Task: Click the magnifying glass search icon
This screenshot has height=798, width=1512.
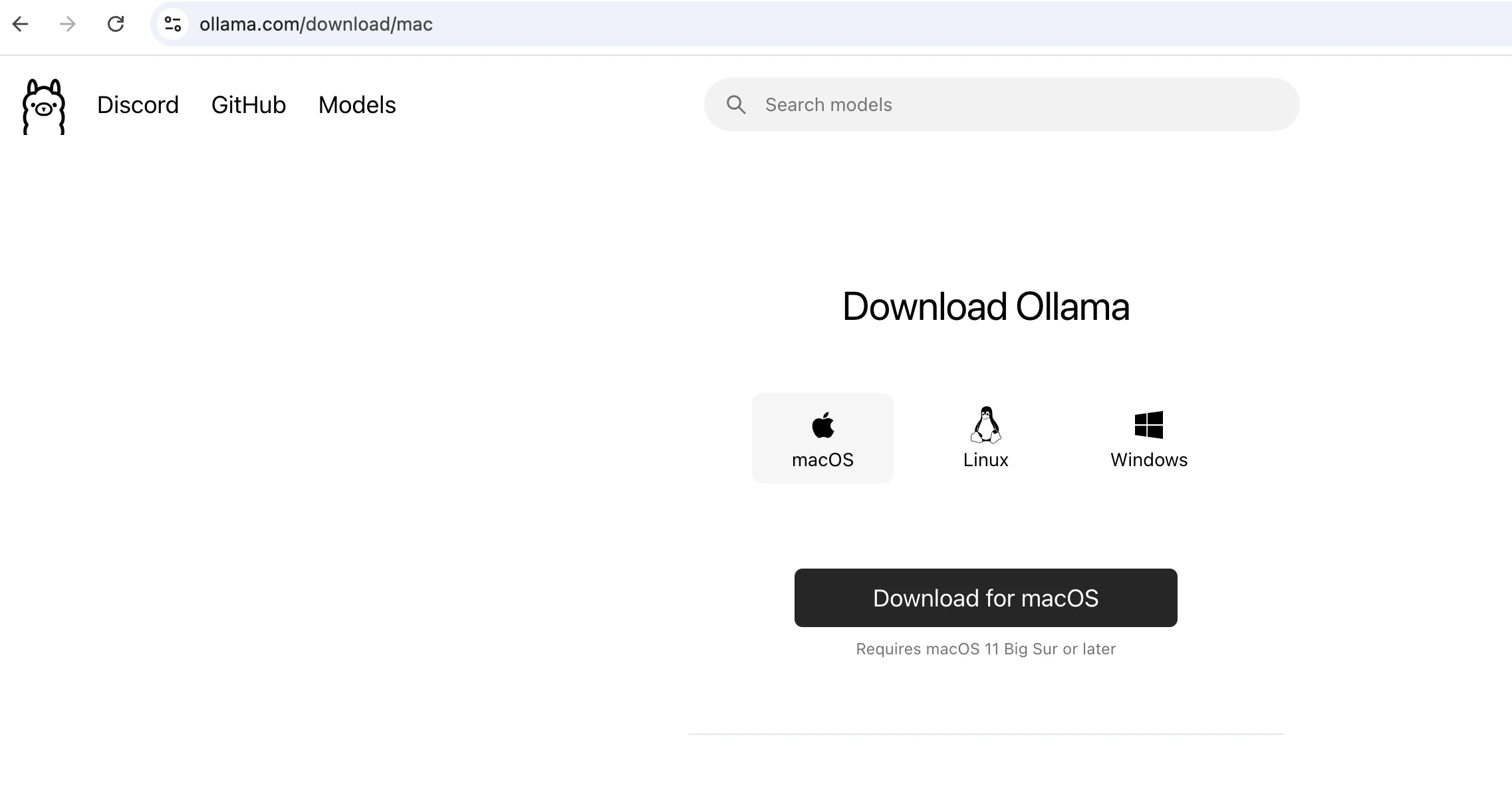Action: [736, 104]
